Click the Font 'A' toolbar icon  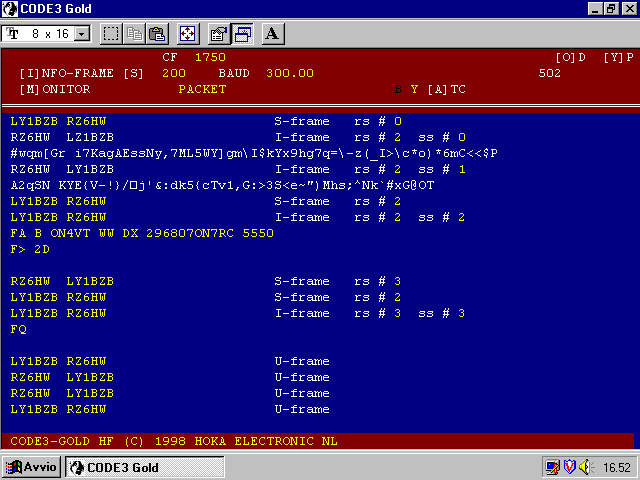[273, 34]
